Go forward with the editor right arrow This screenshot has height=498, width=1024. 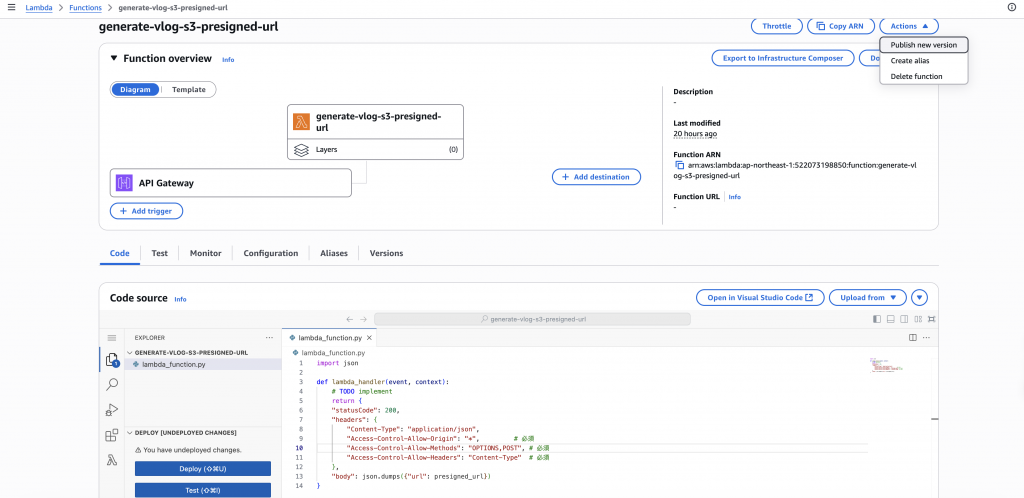tap(364, 319)
